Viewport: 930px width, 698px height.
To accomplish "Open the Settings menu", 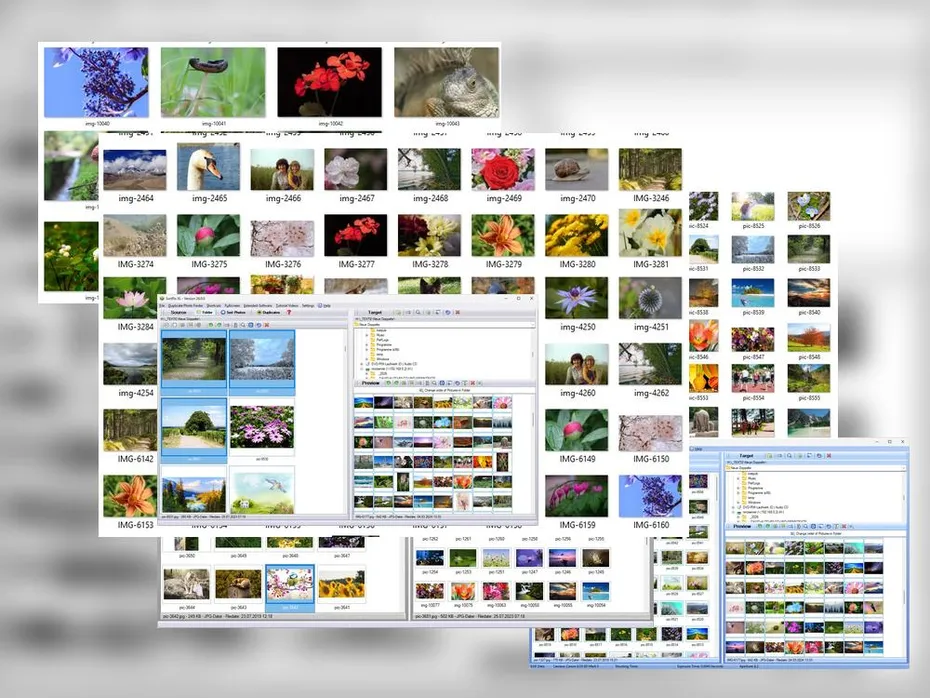I will (x=308, y=306).
